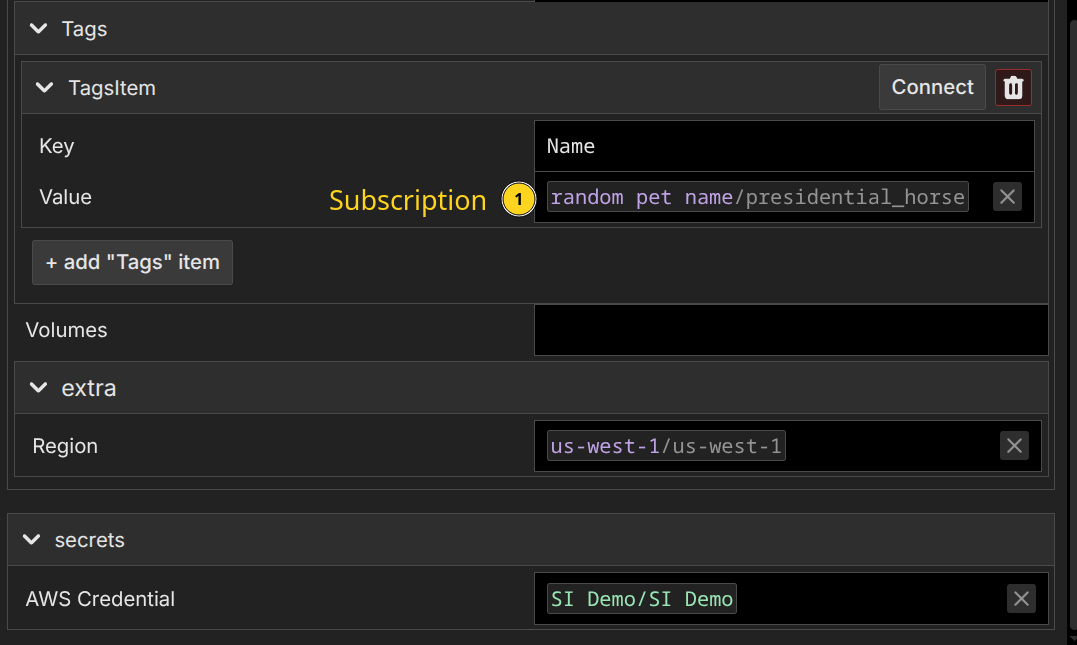
Task: Clear the AWS Credential value
Action: tap(1021, 599)
